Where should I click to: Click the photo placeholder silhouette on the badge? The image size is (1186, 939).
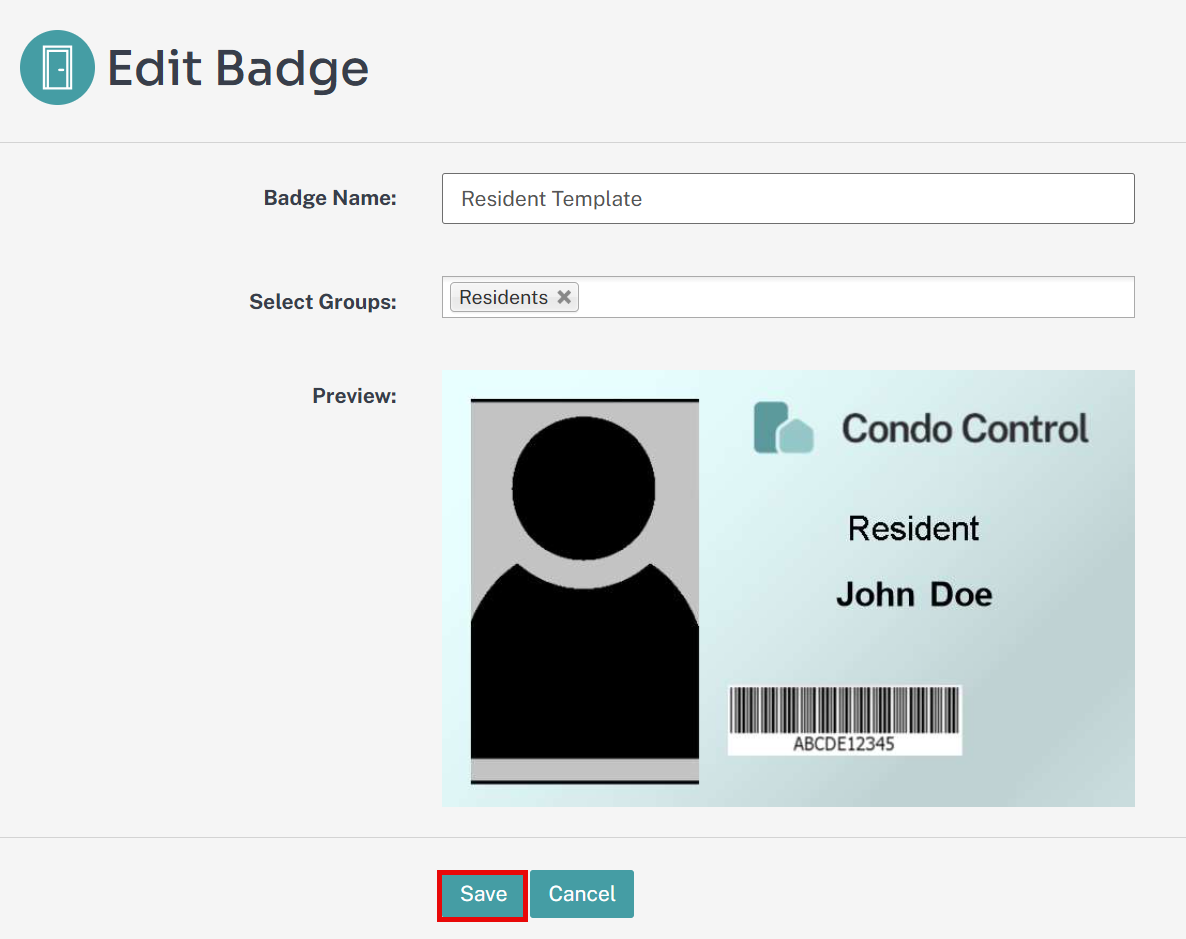coord(584,590)
